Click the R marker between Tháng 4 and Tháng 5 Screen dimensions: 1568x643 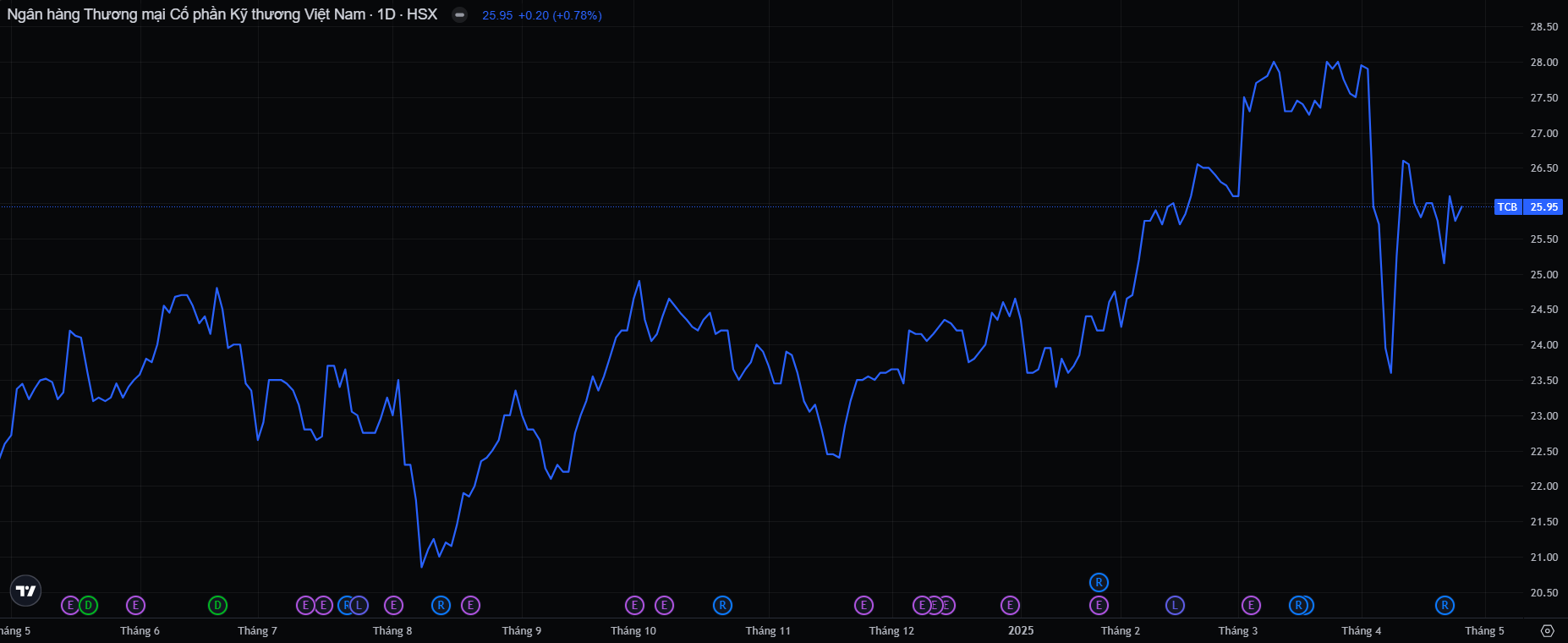(x=1445, y=605)
